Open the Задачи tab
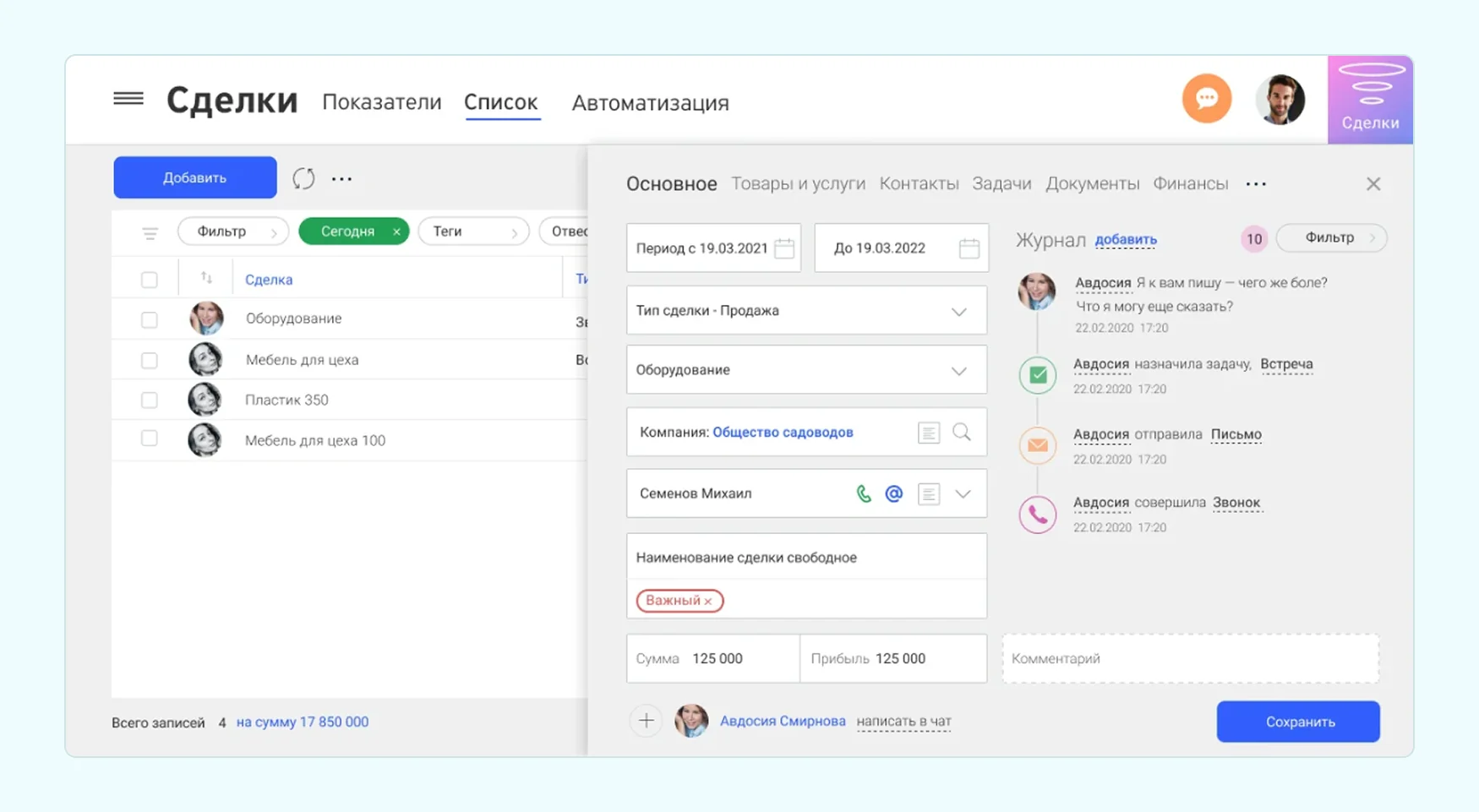The height and width of the screenshot is (812, 1479). (1001, 183)
